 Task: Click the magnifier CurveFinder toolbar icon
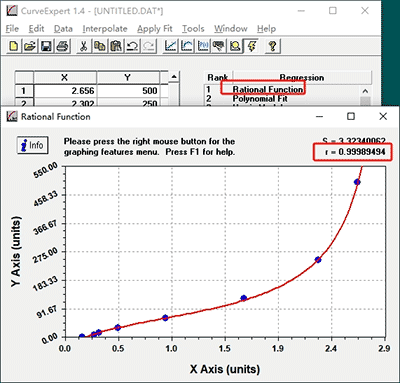(x=235, y=46)
